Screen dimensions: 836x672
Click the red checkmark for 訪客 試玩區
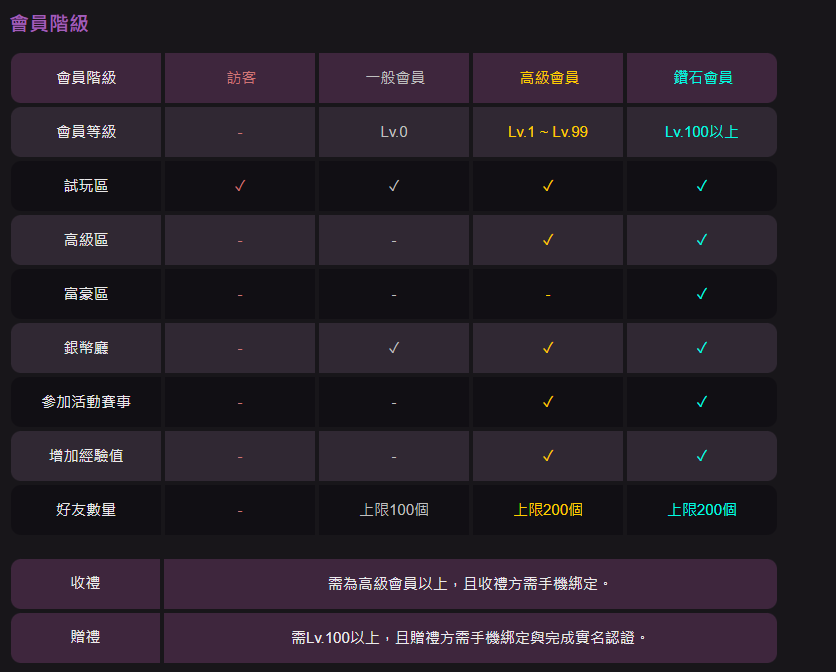[240, 186]
